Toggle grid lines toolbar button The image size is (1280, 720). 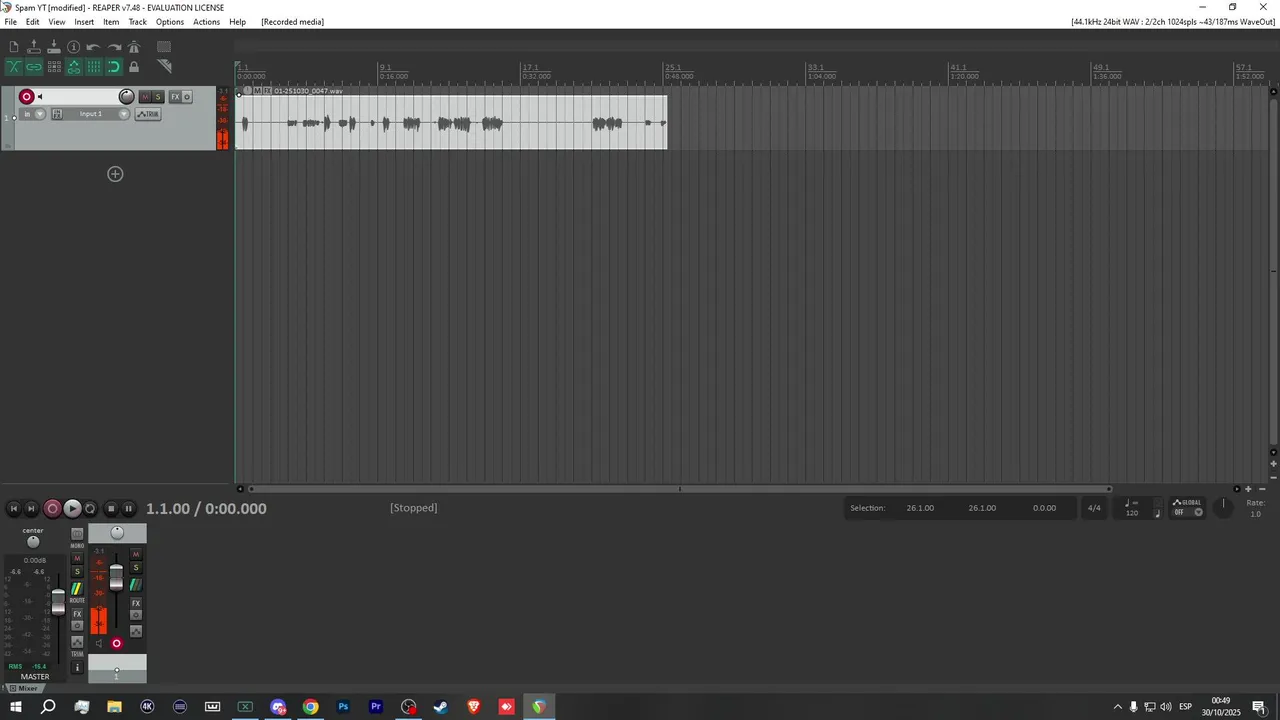pos(94,67)
